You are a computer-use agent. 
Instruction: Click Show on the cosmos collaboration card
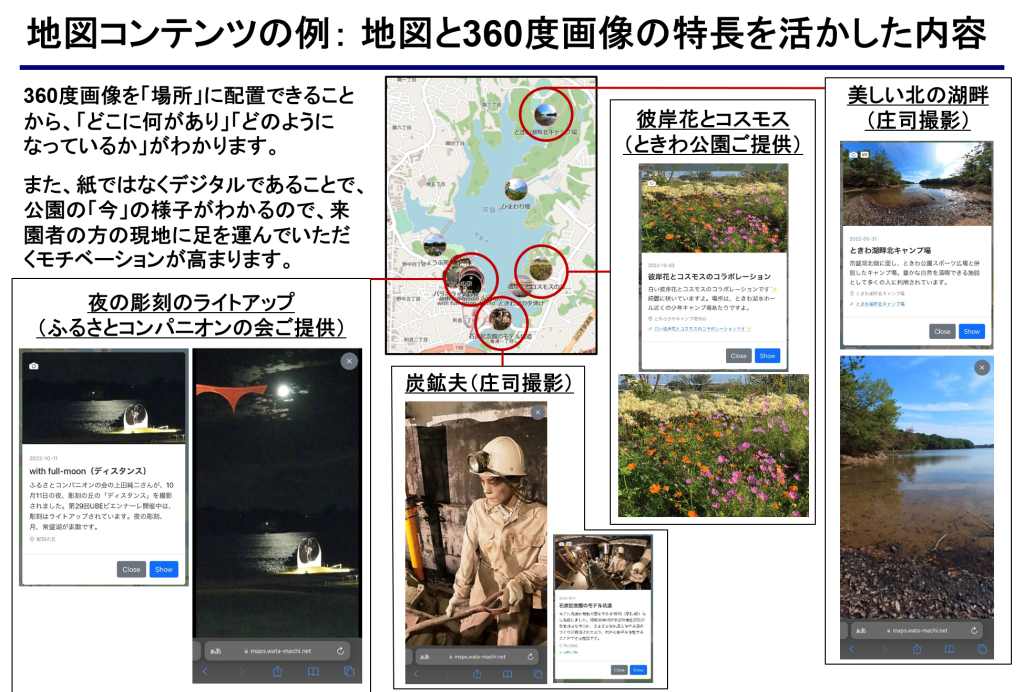tap(767, 355)
